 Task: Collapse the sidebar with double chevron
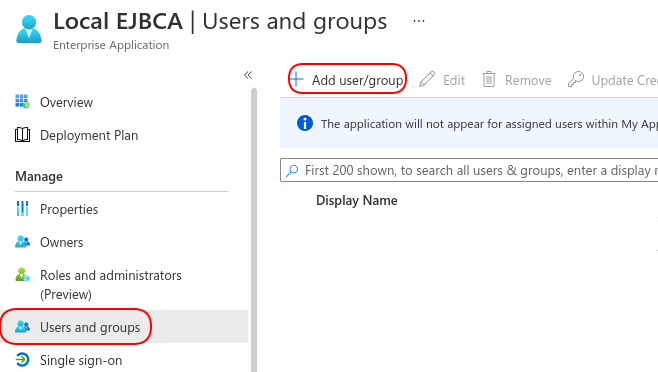tap(248, 75)
